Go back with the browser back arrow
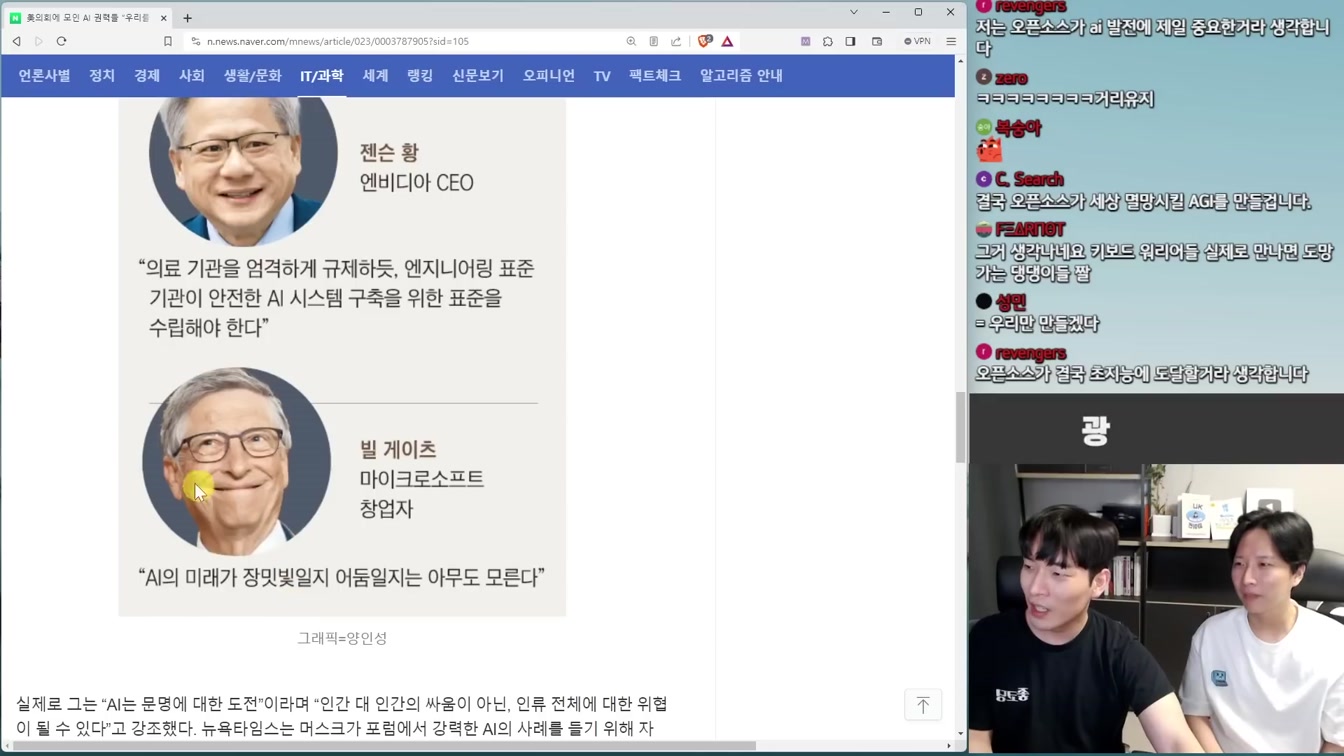 (17, 41)
